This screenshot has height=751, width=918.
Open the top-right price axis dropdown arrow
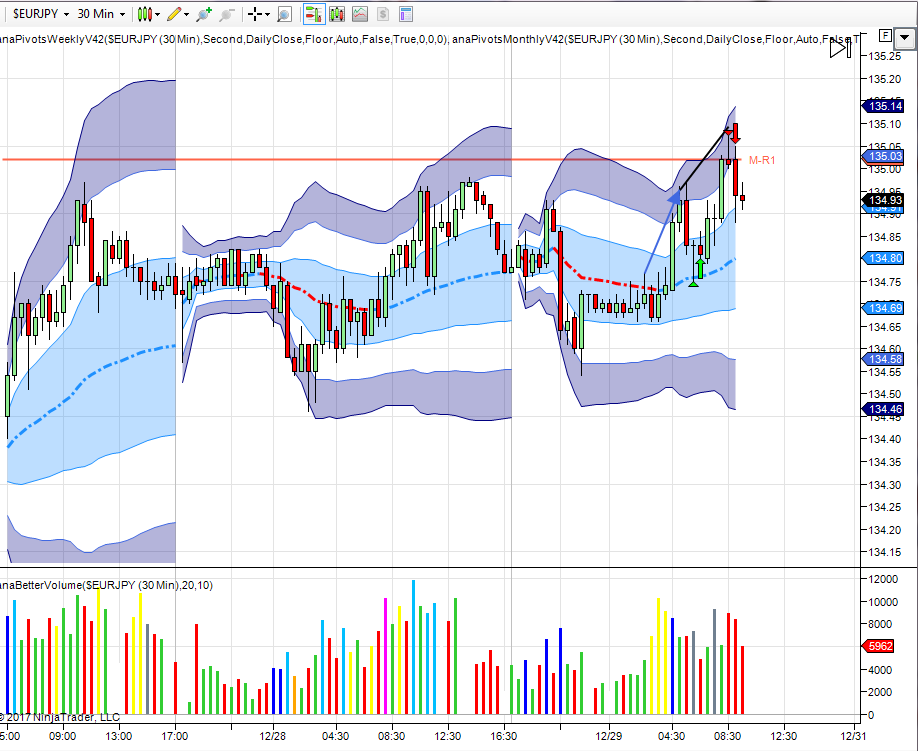(905, 39)
